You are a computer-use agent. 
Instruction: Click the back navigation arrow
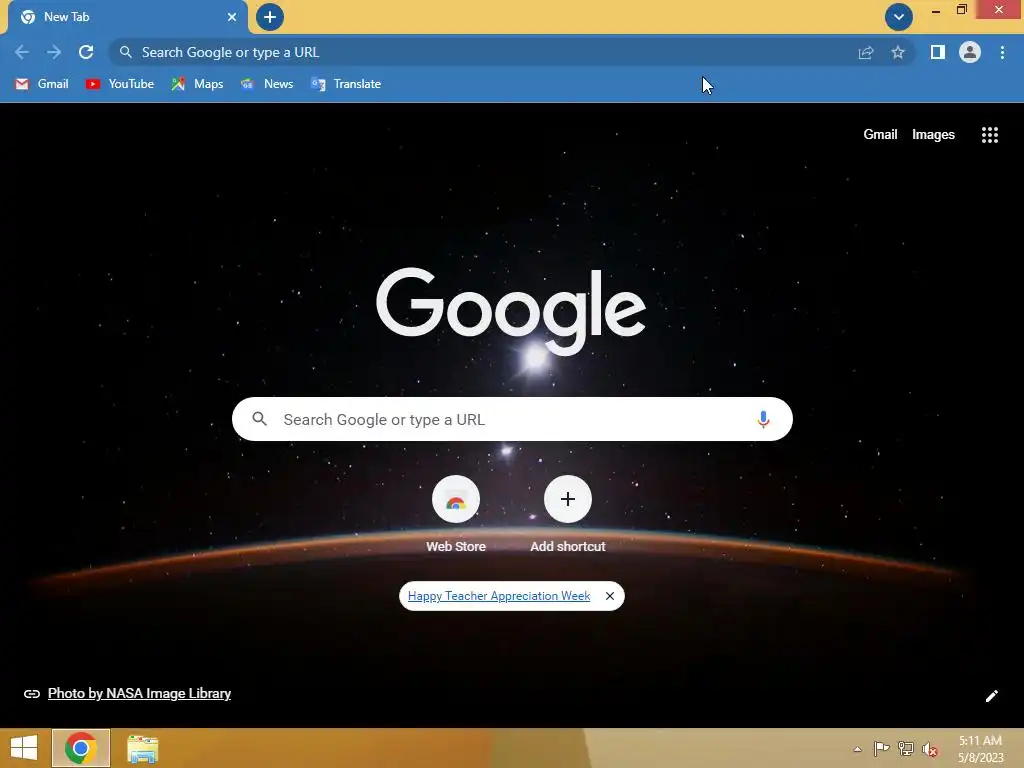pyautogui.click(x=22, y=52)
